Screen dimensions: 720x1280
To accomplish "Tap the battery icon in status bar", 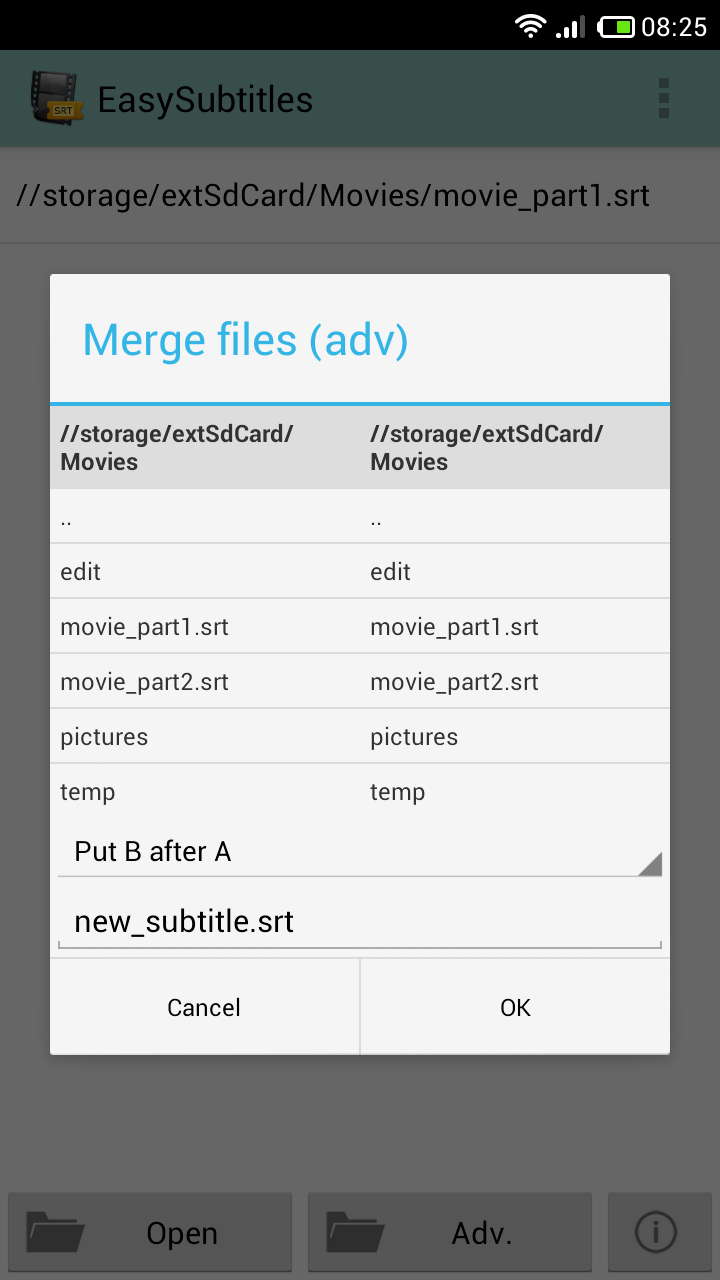I will point(617,26).
